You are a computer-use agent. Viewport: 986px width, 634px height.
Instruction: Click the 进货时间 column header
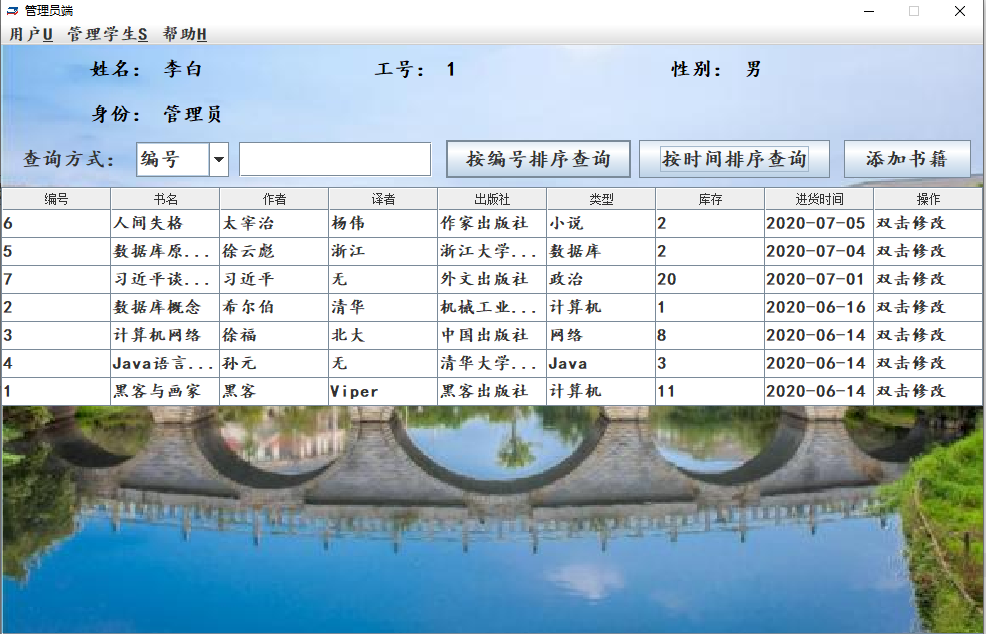(819, 199)
